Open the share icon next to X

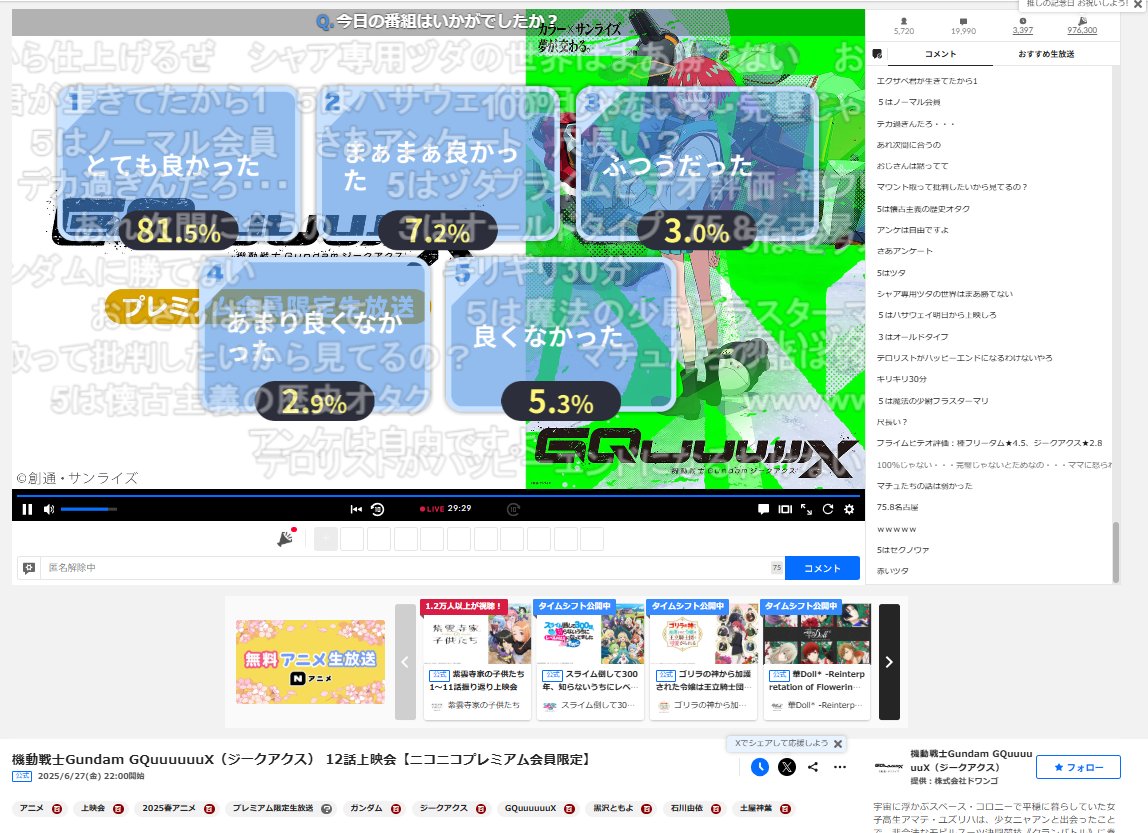pos(813,767)
